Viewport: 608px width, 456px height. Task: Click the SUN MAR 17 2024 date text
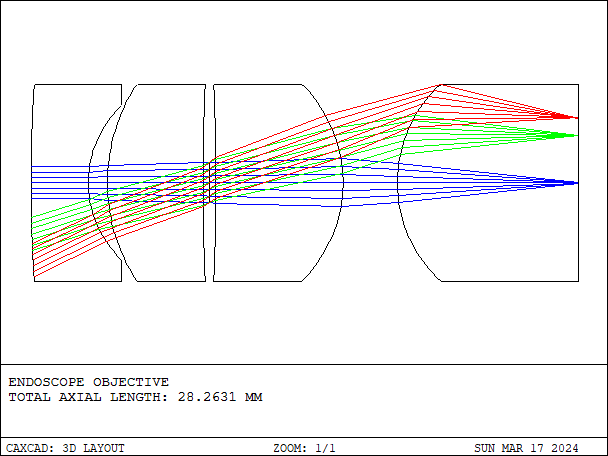coord(526,448)
